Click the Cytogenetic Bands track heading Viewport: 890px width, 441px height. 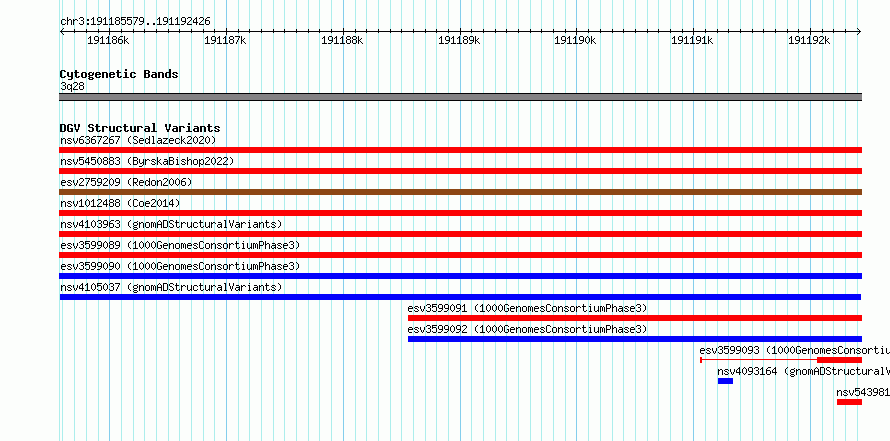[x=119, y=74]
